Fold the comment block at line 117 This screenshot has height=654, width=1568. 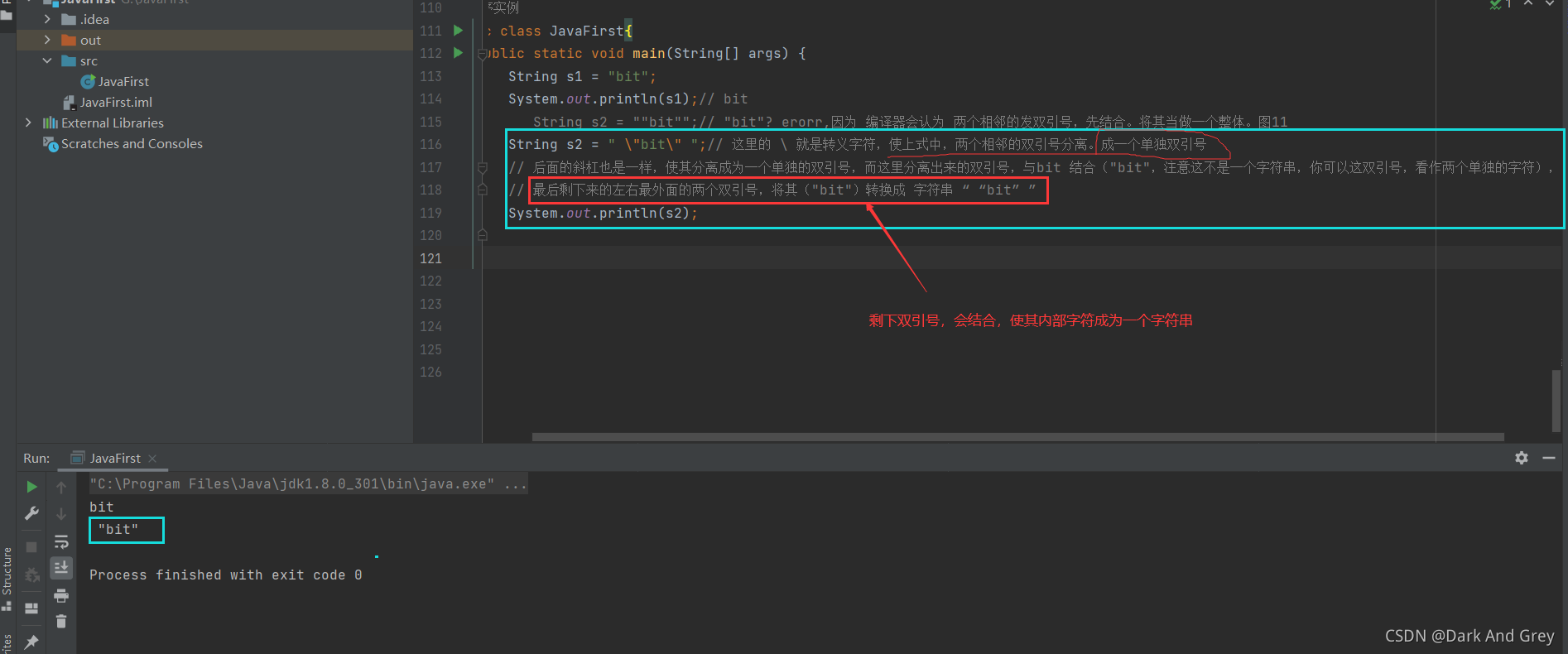[483, 167]
